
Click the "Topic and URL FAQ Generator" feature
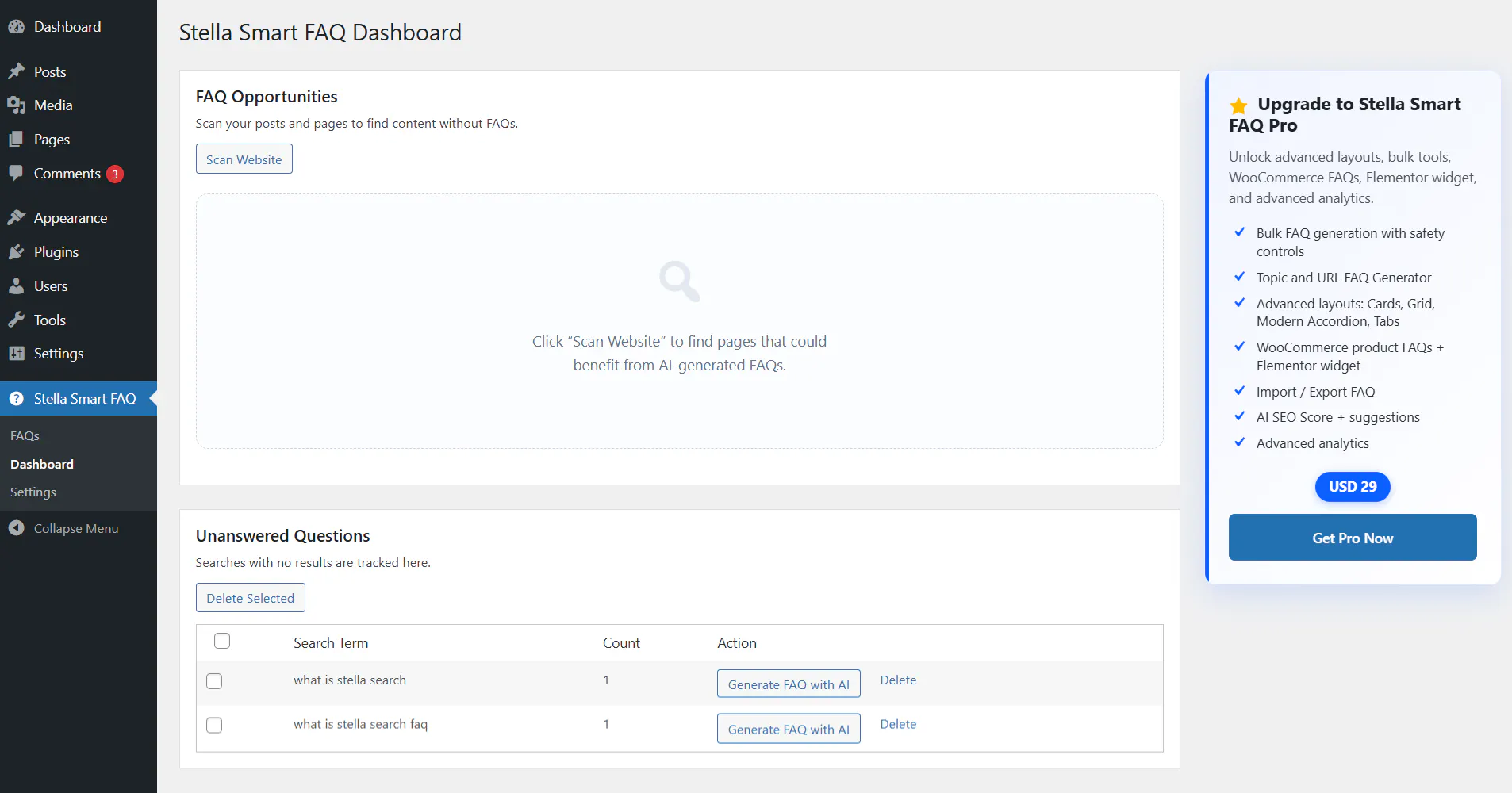(1344, 278)
